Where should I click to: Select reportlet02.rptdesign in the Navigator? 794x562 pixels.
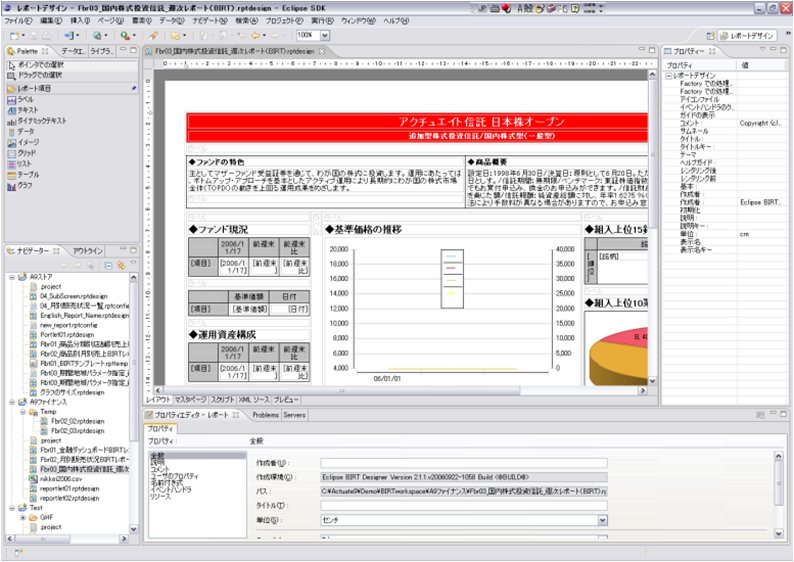[69, 498]
